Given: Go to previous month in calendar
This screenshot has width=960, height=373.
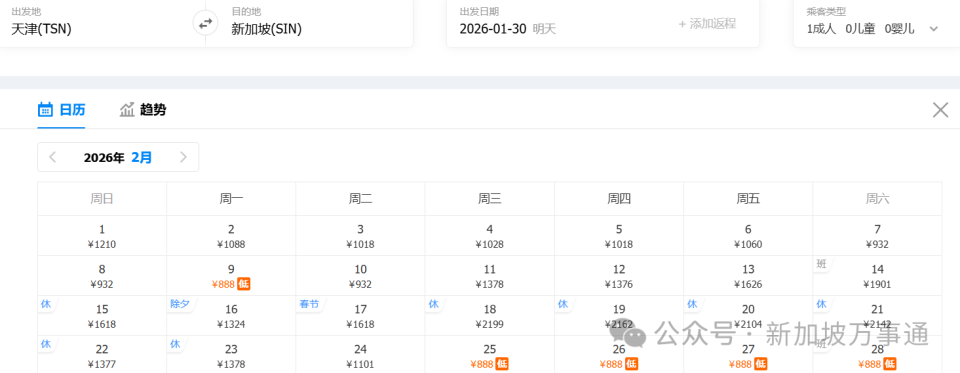Looking at the screenshot, I should (53, 157).
